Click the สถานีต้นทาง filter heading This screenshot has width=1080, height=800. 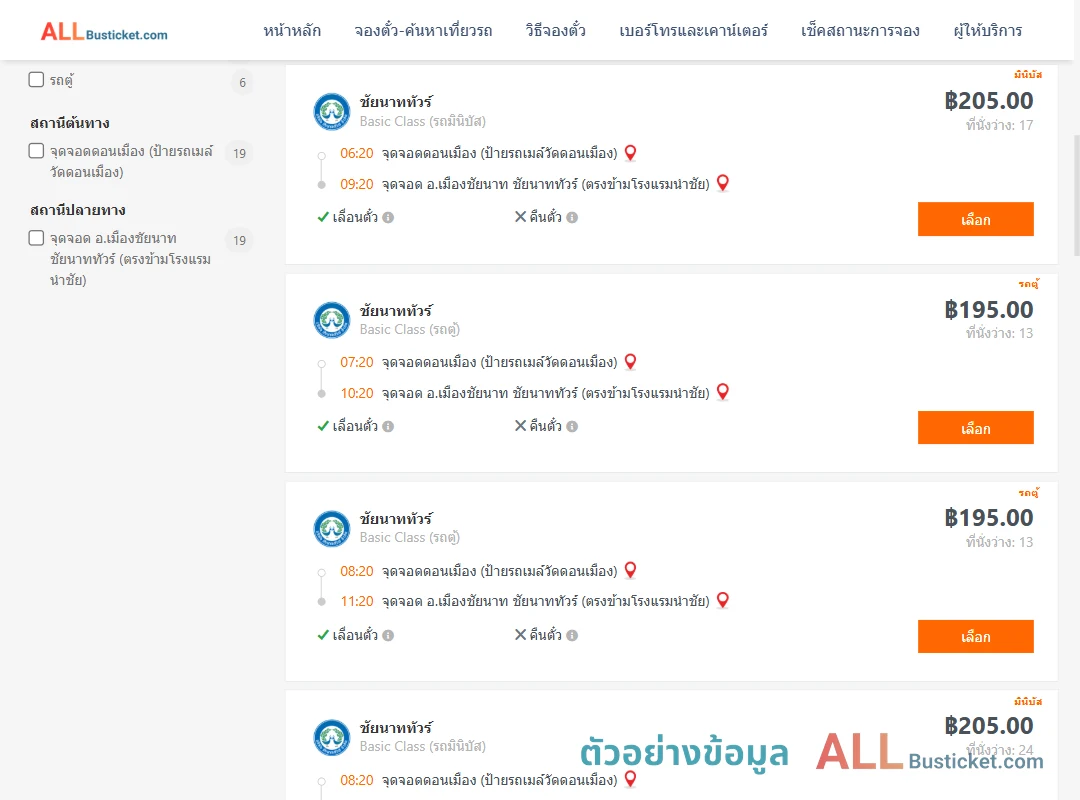click(70, 123)
